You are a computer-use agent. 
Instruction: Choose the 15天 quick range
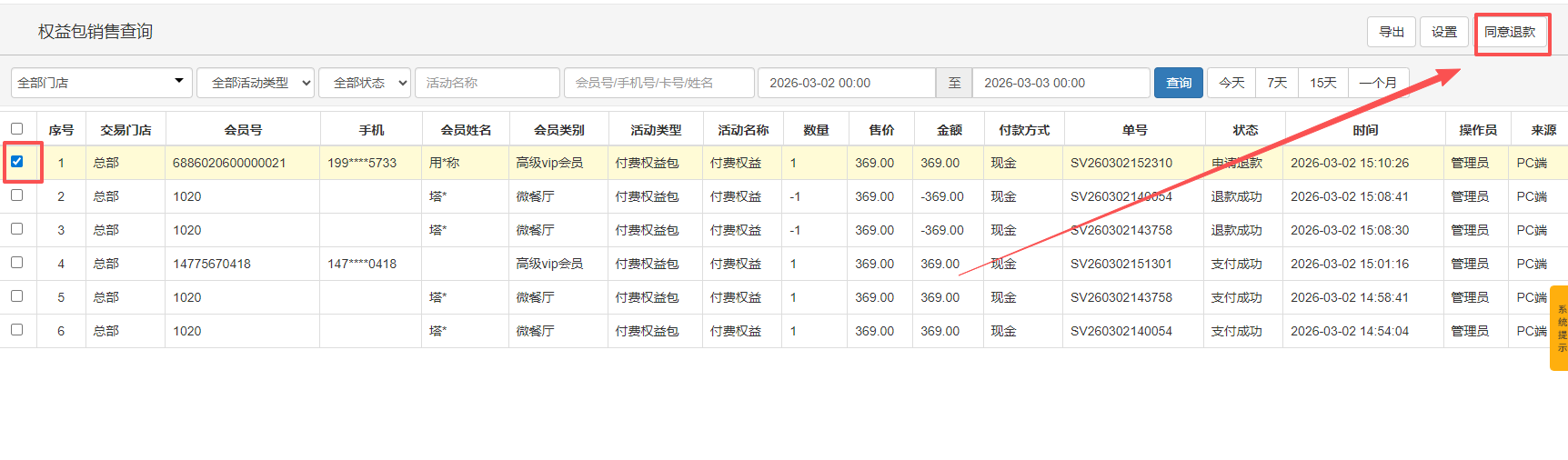(1322, 83)
